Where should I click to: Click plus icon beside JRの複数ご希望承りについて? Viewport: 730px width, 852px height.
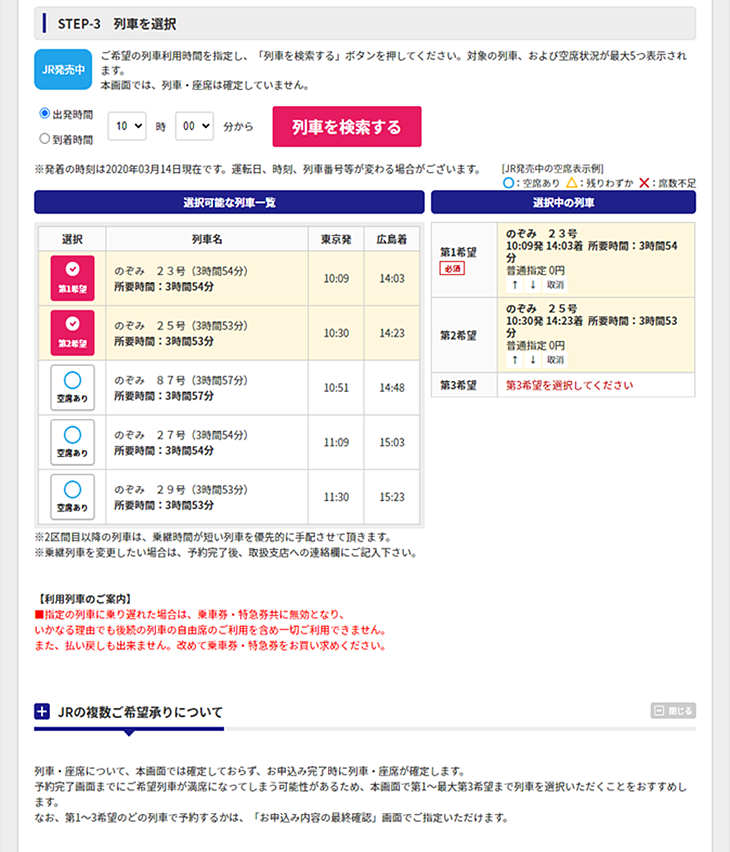point(42,712)
